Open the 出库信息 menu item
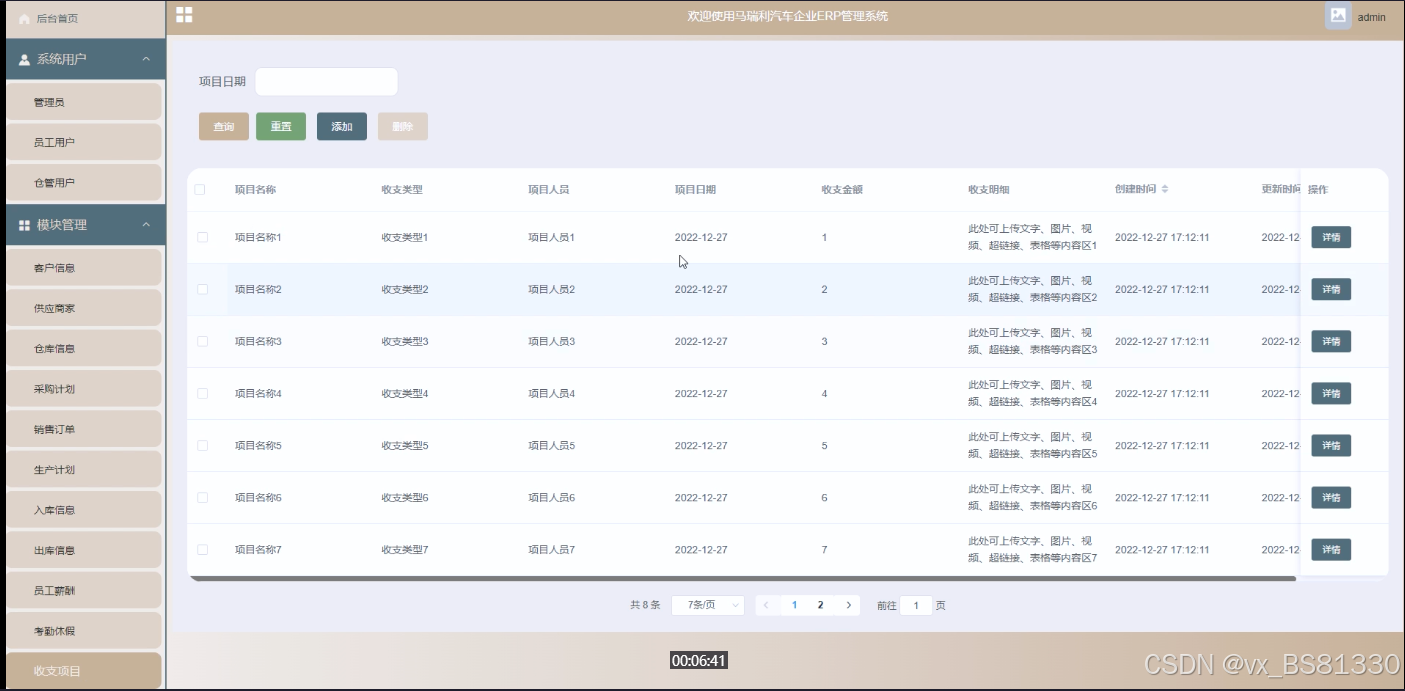 (x=83, y=550)
